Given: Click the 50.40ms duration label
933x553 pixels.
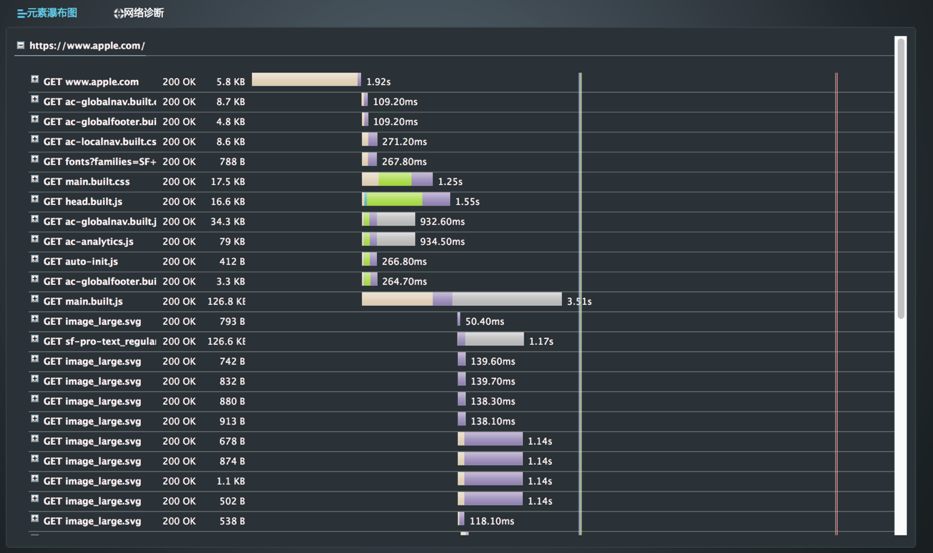Looking at the screenshot, I should pos(484,321).
